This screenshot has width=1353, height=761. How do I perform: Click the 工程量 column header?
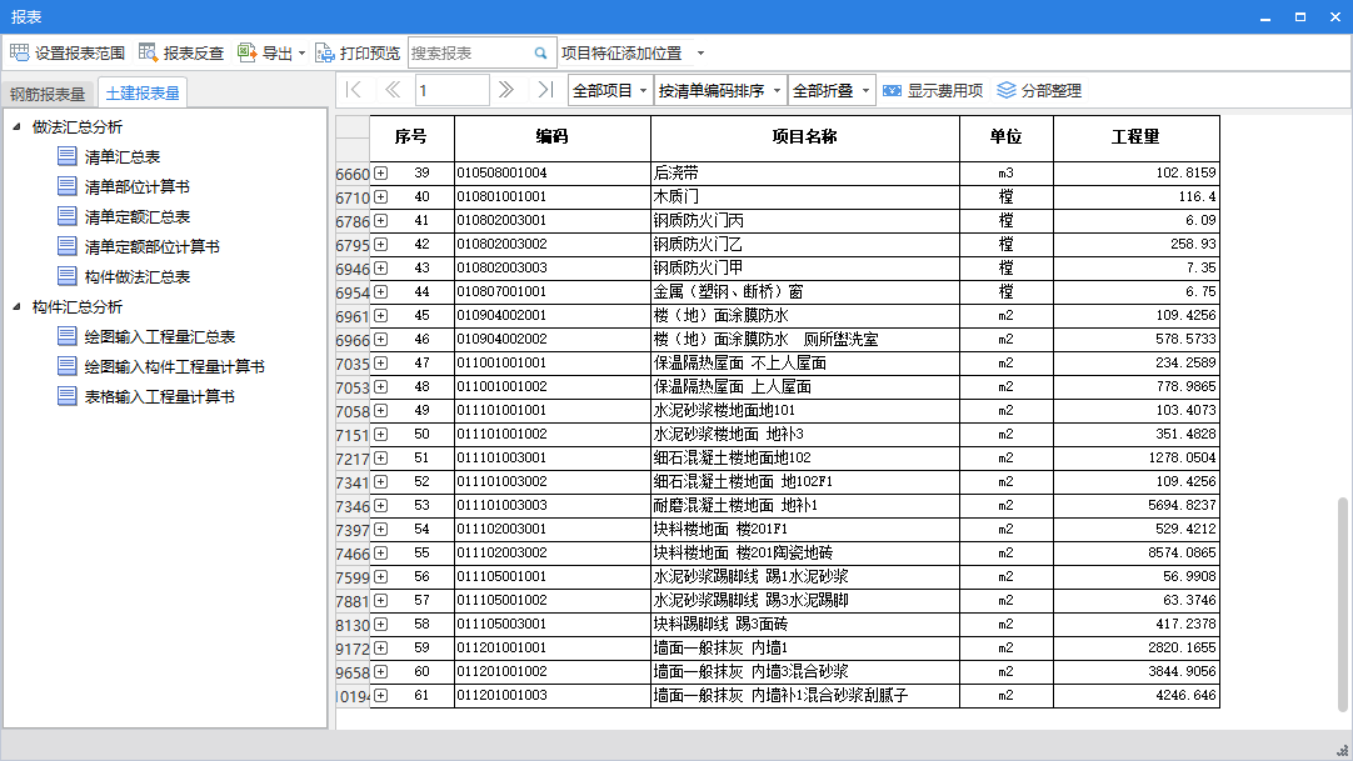1136,137
